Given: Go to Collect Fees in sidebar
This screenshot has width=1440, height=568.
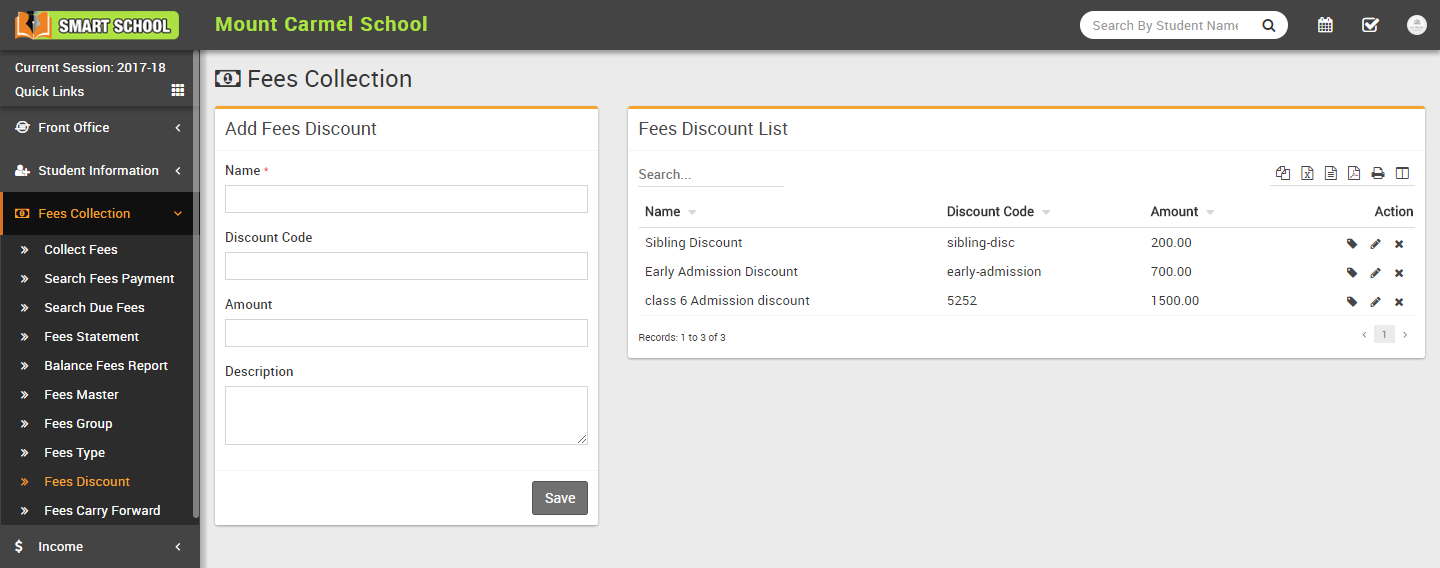Looking at the screenshot, I should [x=80, y=250].
